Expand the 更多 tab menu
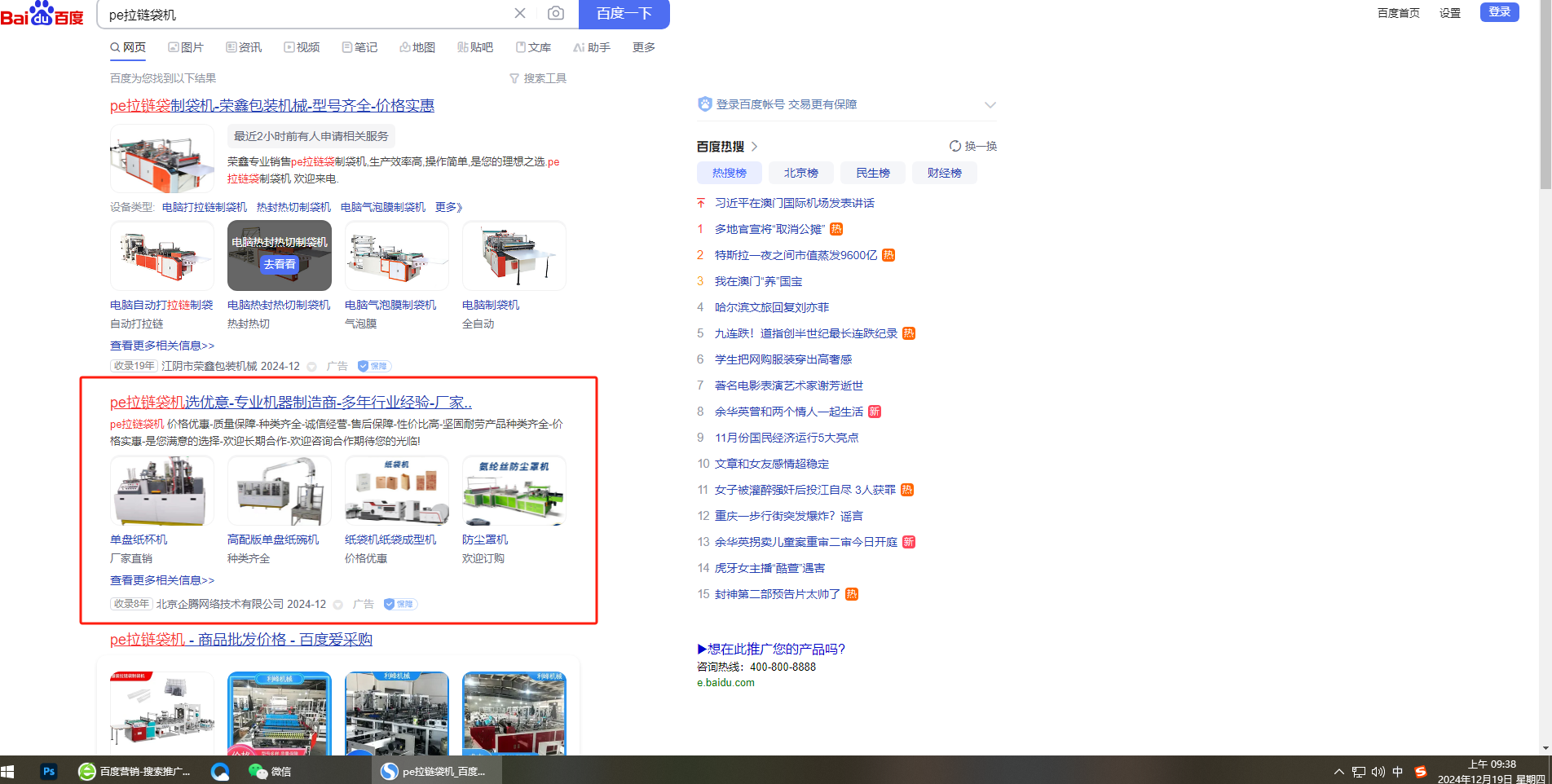The width and height of the screenshot is (1552, 784). click(x=644, y=47)
